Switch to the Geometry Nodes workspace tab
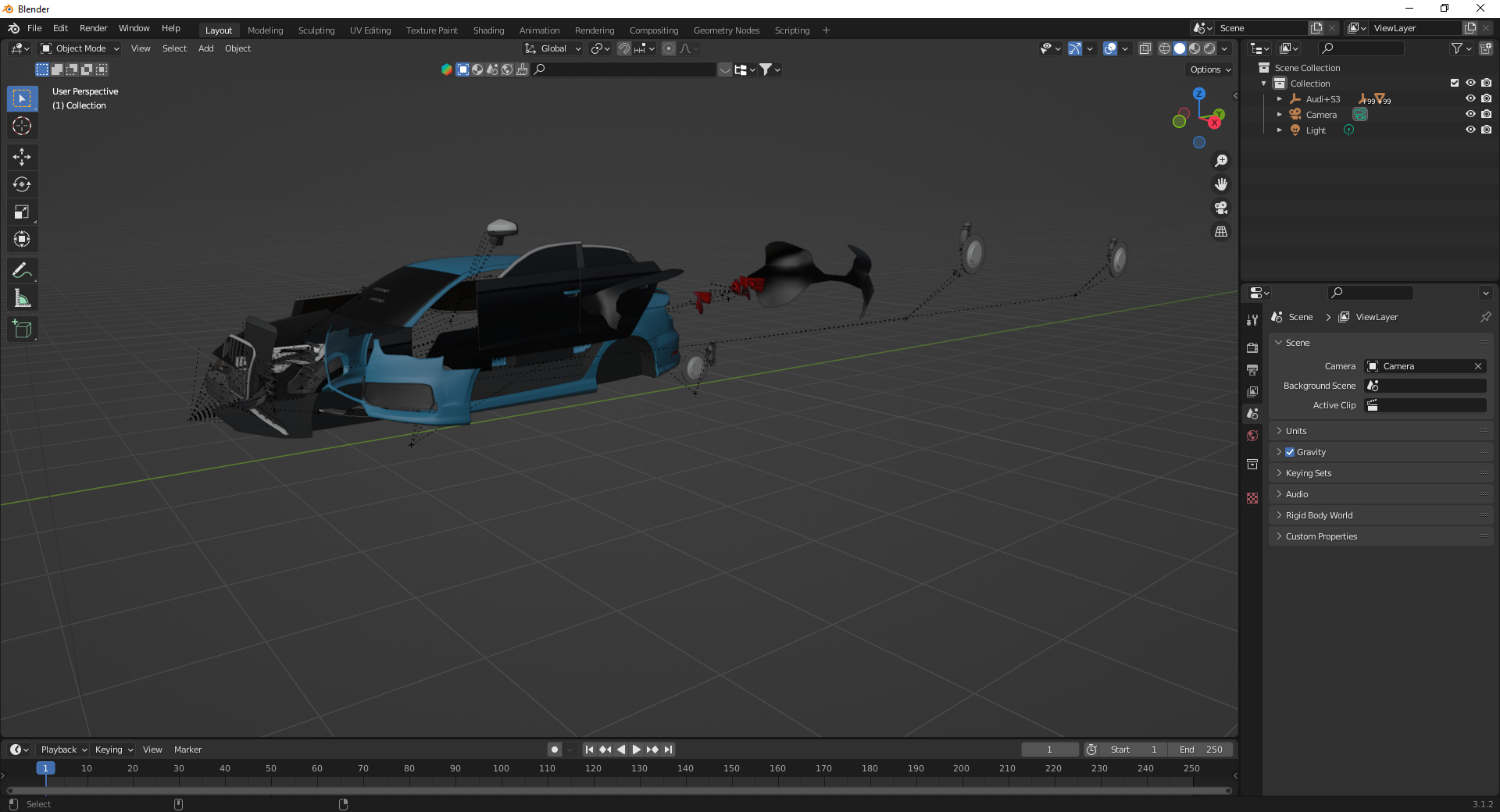Screen dimensions: 1500x812 coord(727,30)
